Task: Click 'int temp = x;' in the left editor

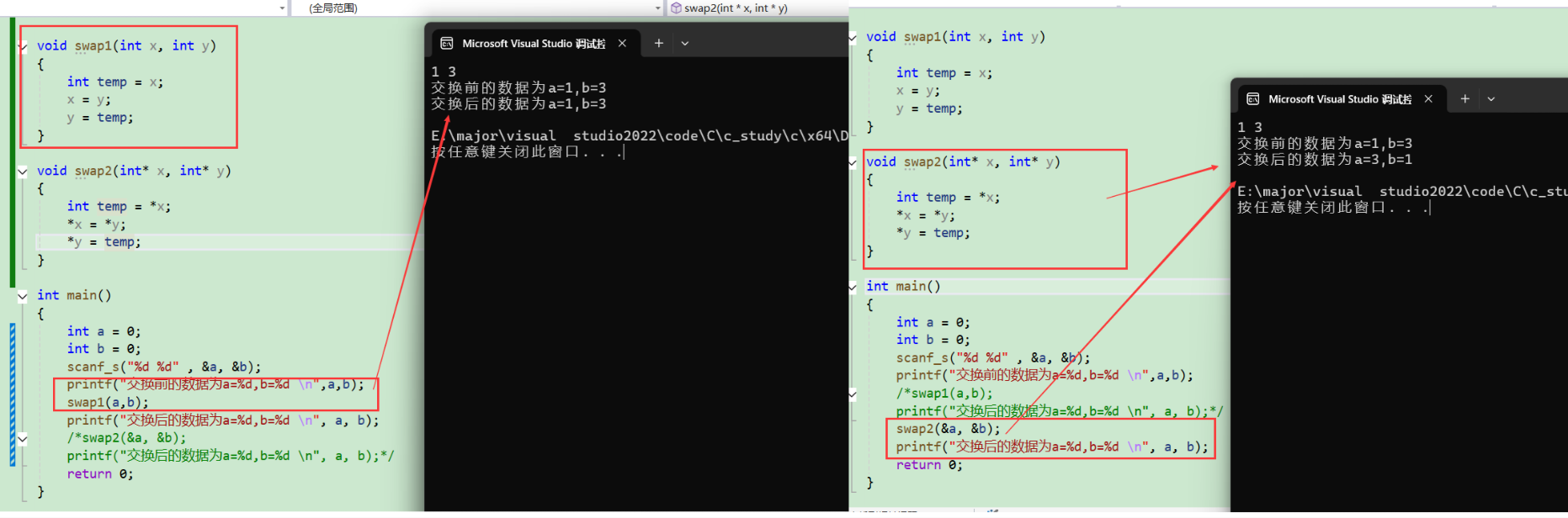Action: 115,82
